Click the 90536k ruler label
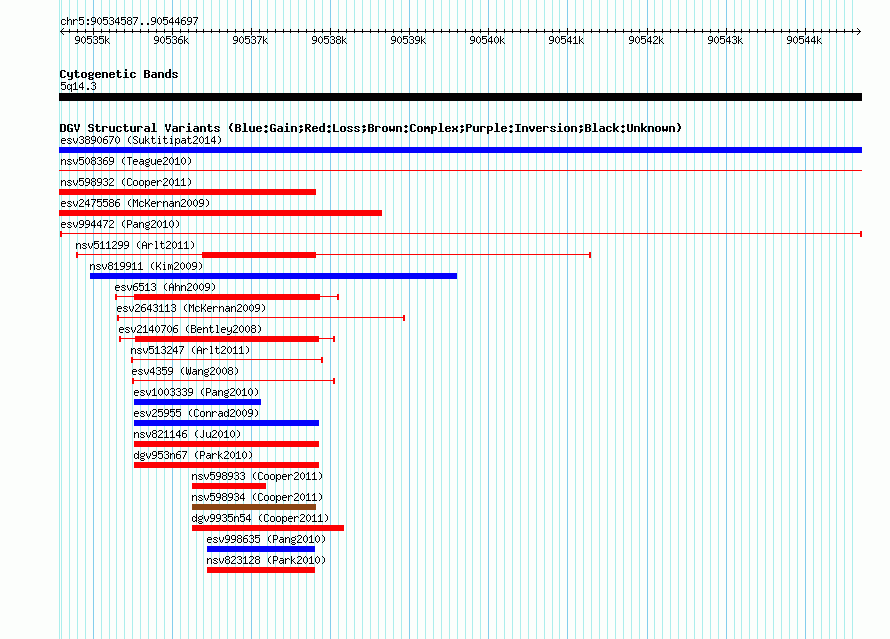 click(171, 40)
